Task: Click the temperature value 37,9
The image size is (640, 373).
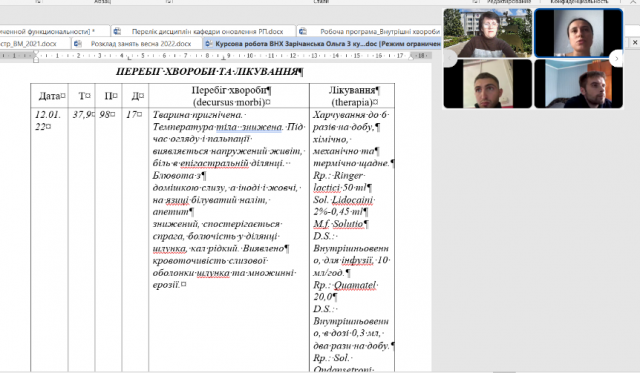Action: [x=83, y=115]
